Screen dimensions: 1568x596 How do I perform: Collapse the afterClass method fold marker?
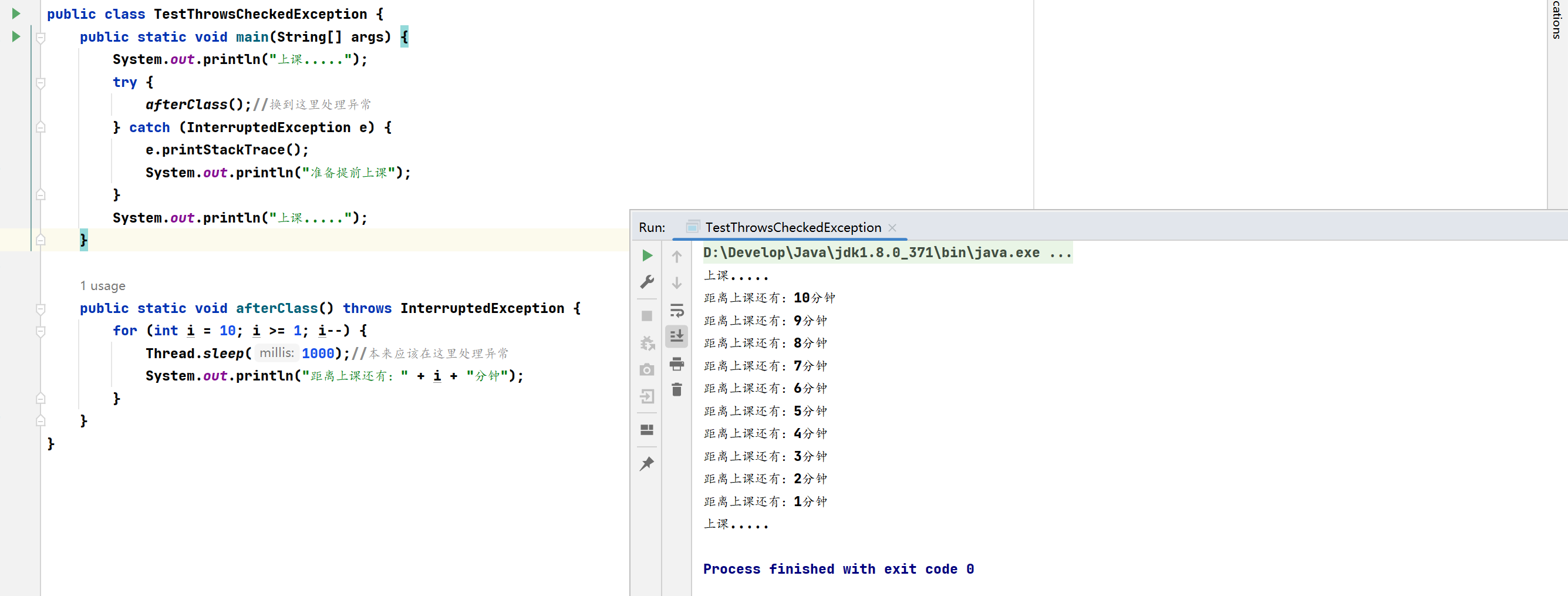(41, 309)
